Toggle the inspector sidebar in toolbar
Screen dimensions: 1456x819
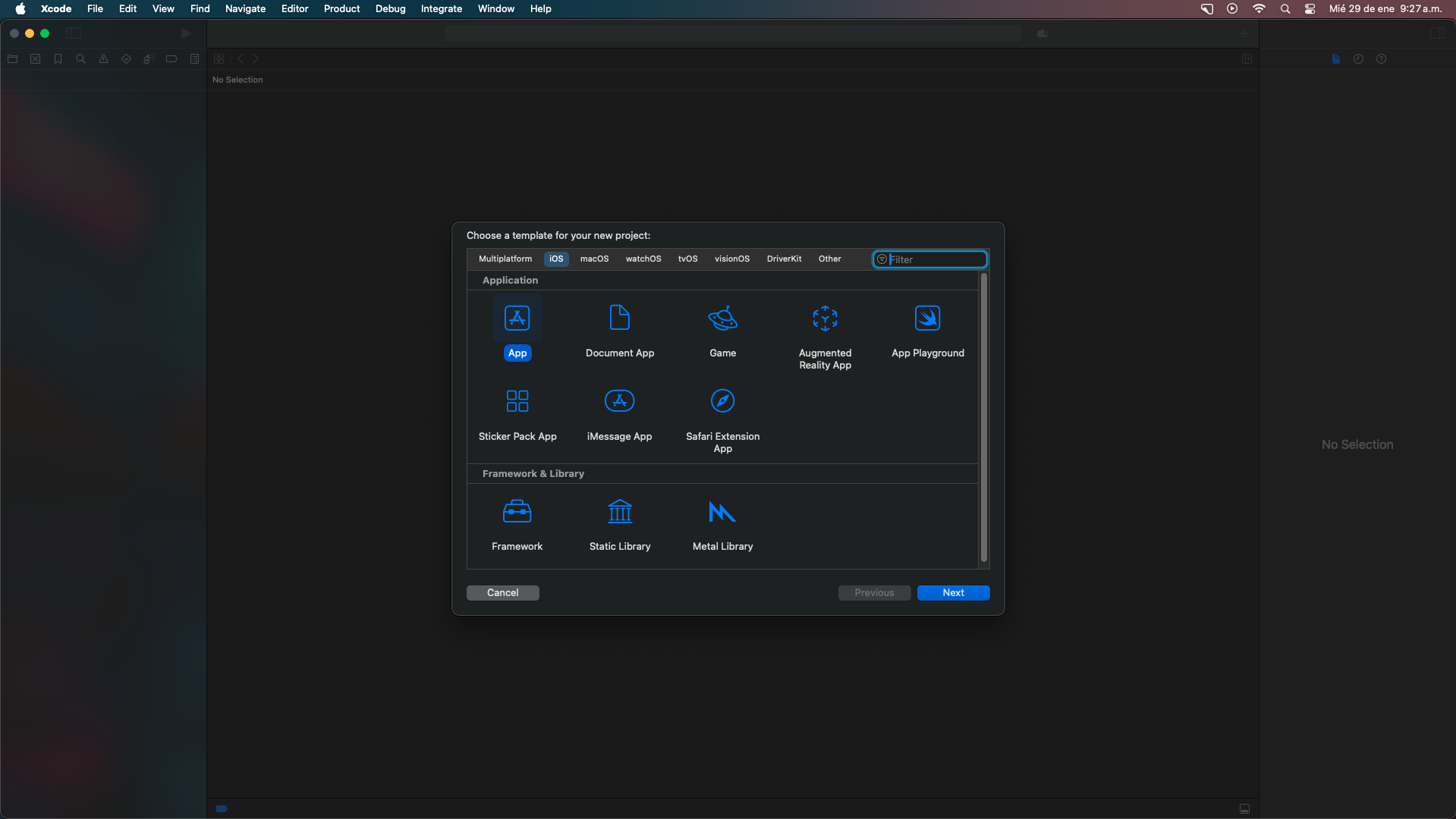[1438, 33]
